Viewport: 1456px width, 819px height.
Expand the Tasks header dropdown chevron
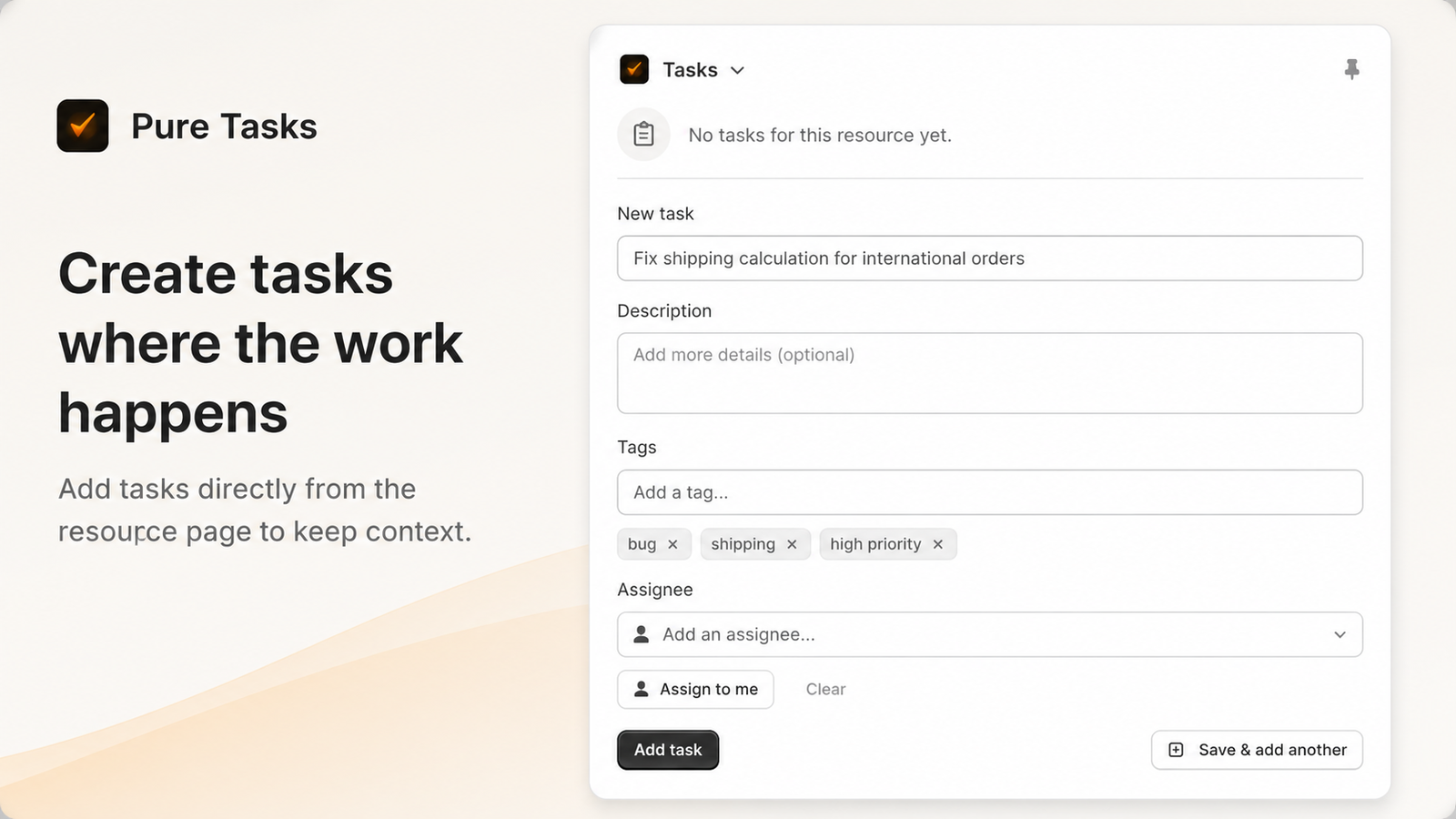pos(737,70)
